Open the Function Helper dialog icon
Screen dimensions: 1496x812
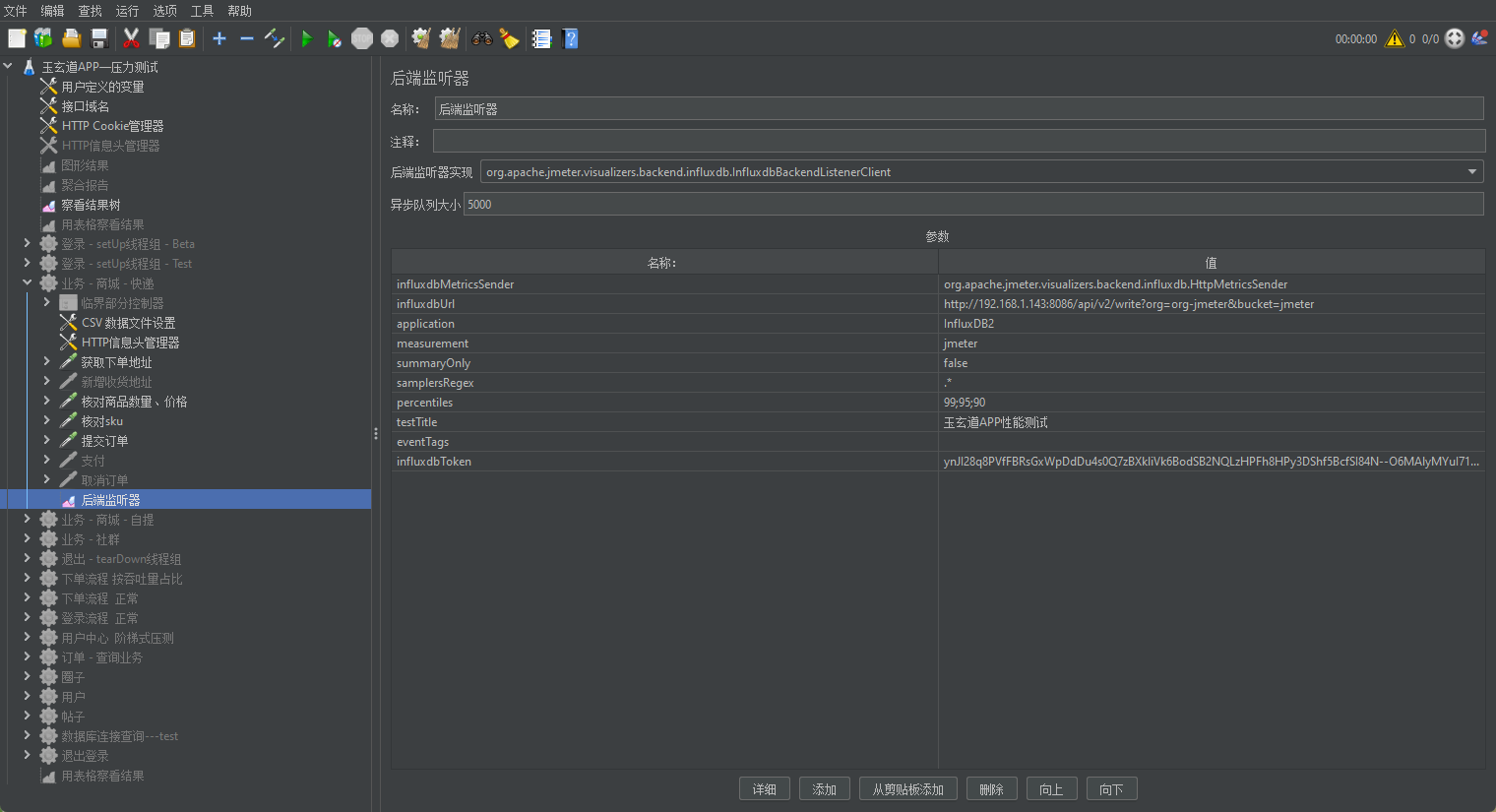[541, 38]
